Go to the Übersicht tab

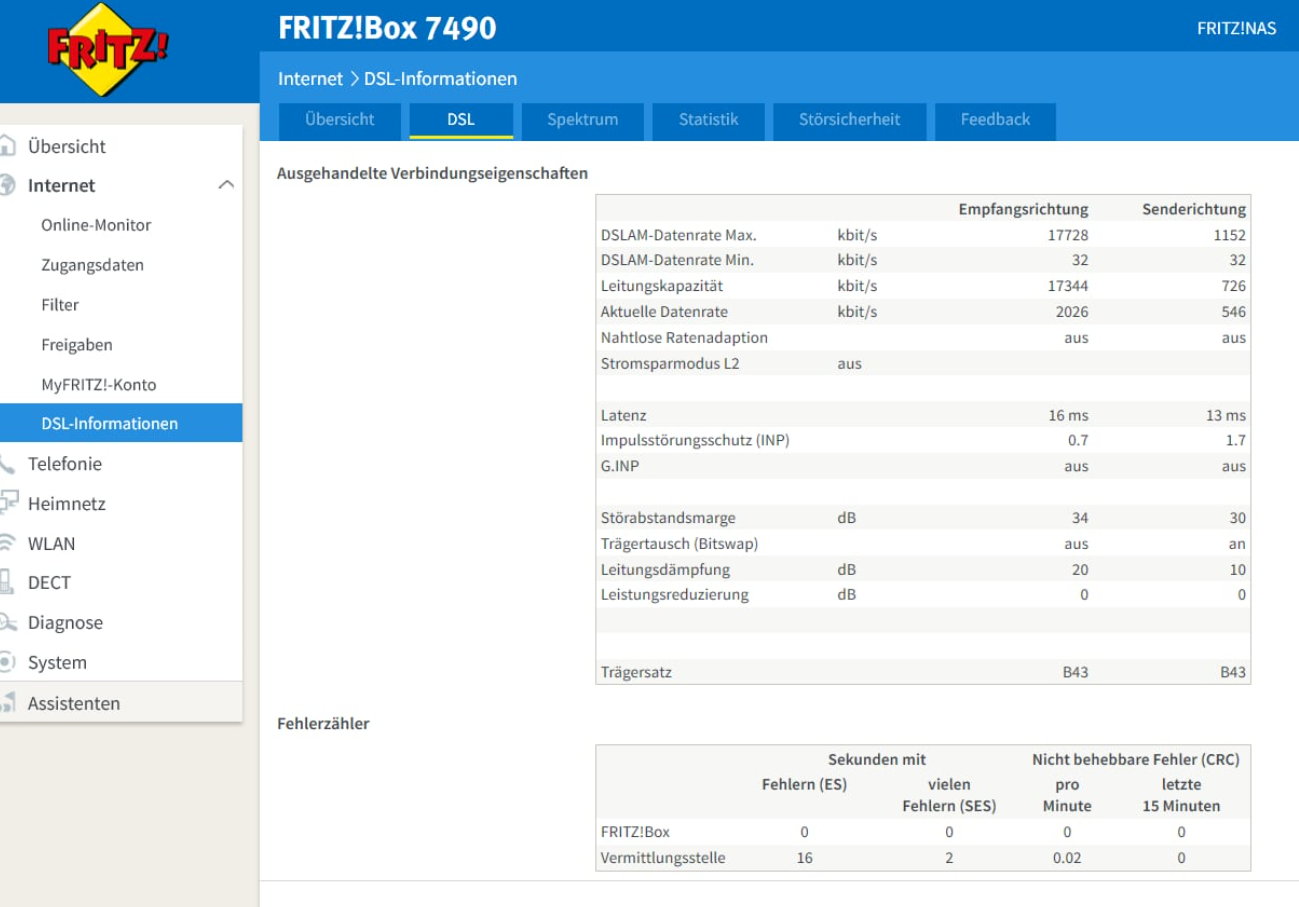coord(339,120)
